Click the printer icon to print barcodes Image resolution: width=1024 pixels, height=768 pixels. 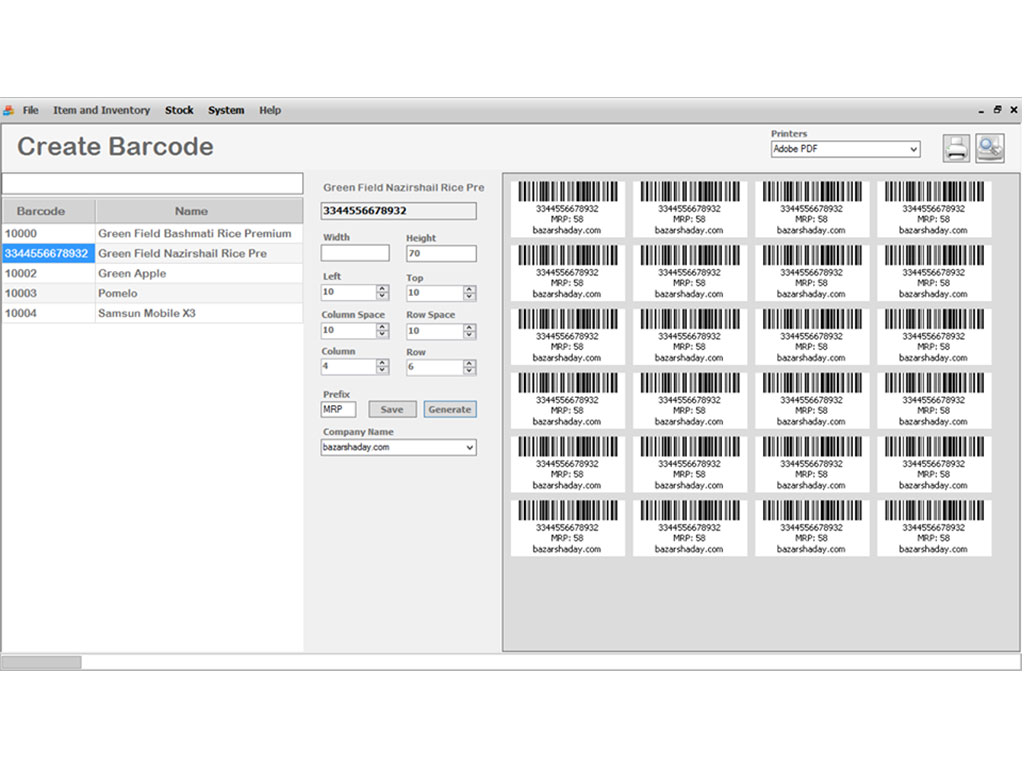coord(956,149)
